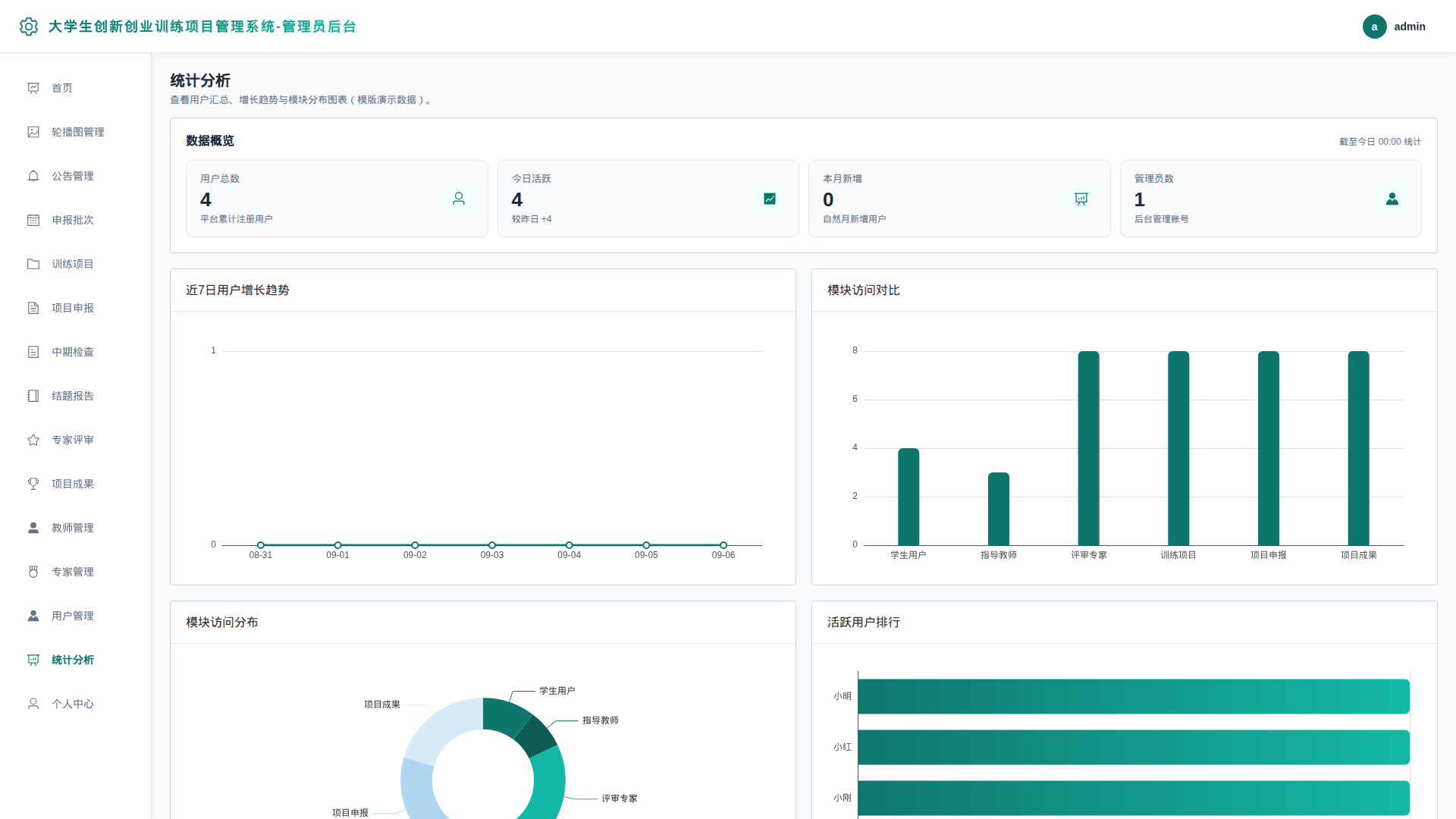
Task: Click the 训练项目 bar in bar chart
Action: (1178, 448)
